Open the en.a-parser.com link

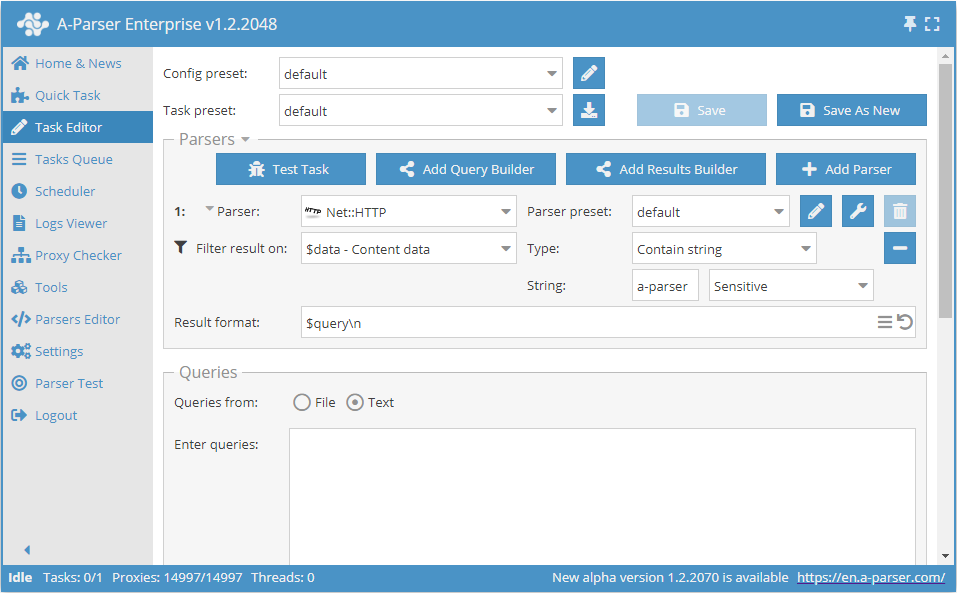(870, 577)
